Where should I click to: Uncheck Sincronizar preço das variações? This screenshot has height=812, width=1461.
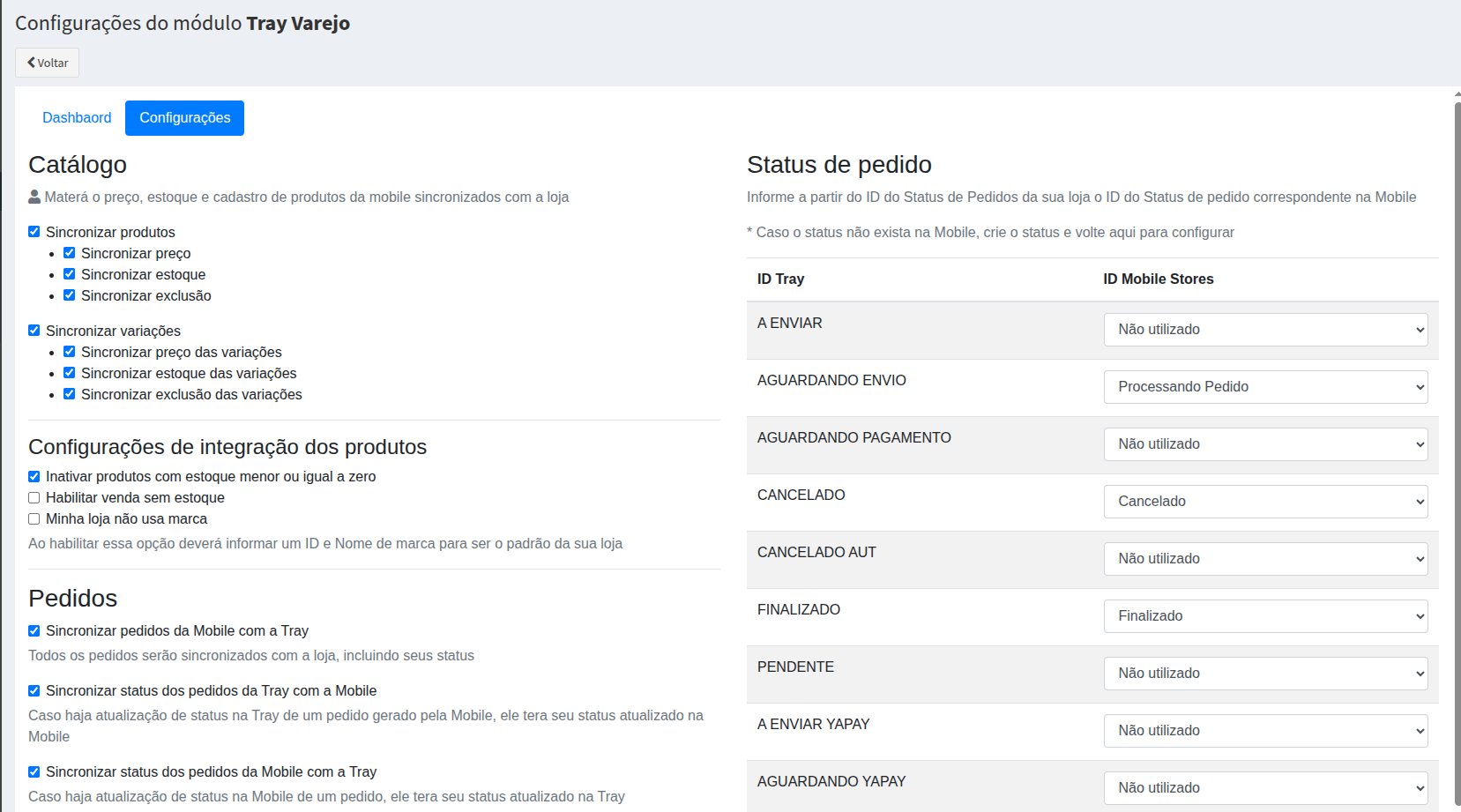click(x=70, y=352)
